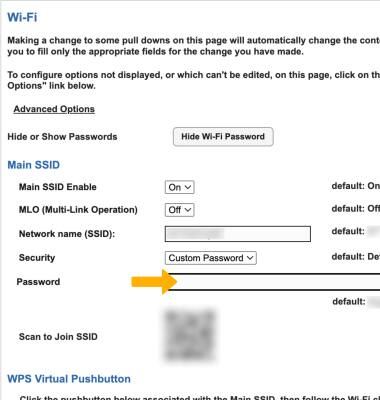The height and width of the screenshot is (400, 380).
Task: Click the Scan to Join SSID label
Action: pyautogui.click(x=58, y=337)
